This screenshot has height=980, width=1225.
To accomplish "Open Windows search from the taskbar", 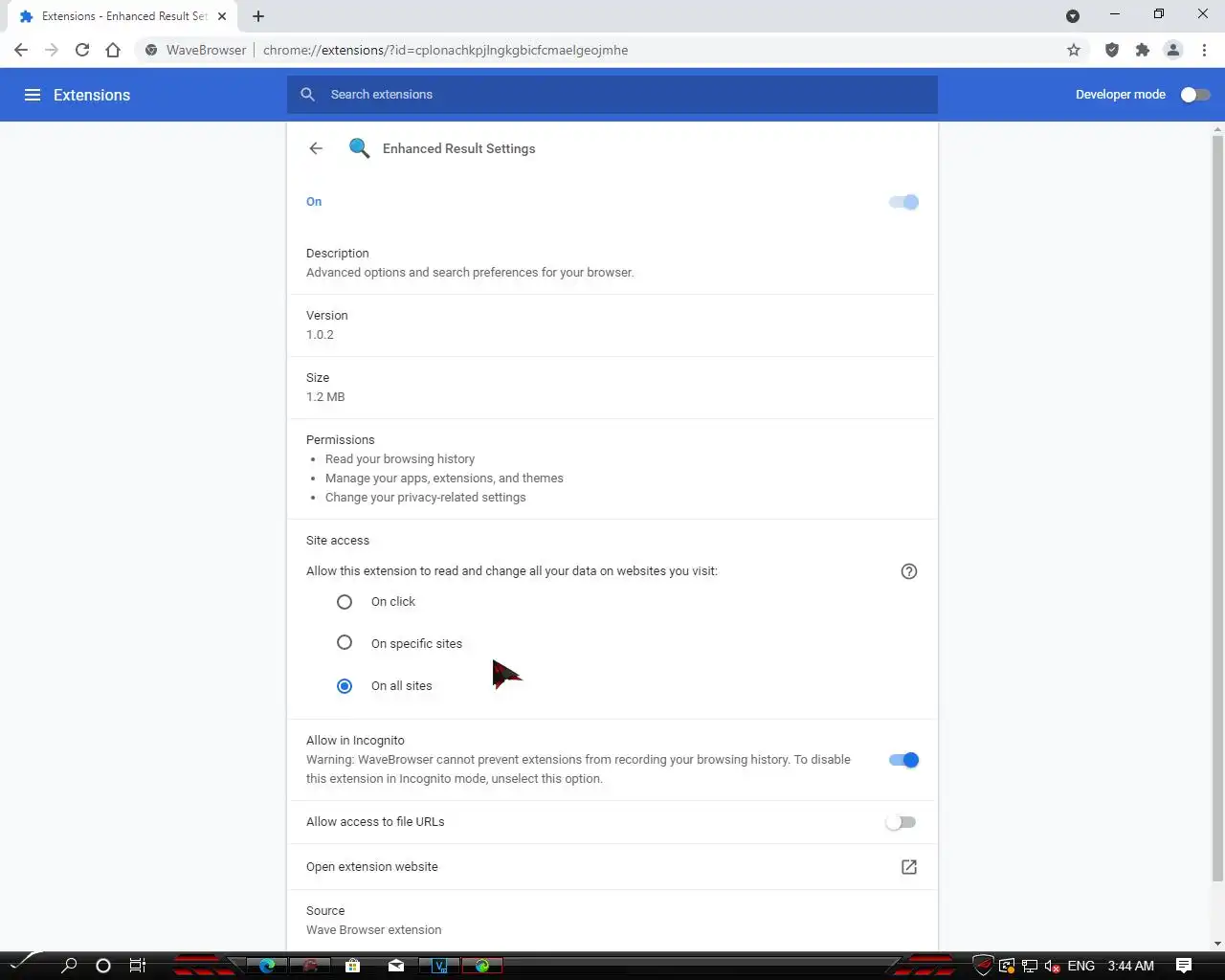I will coord(69,966).
